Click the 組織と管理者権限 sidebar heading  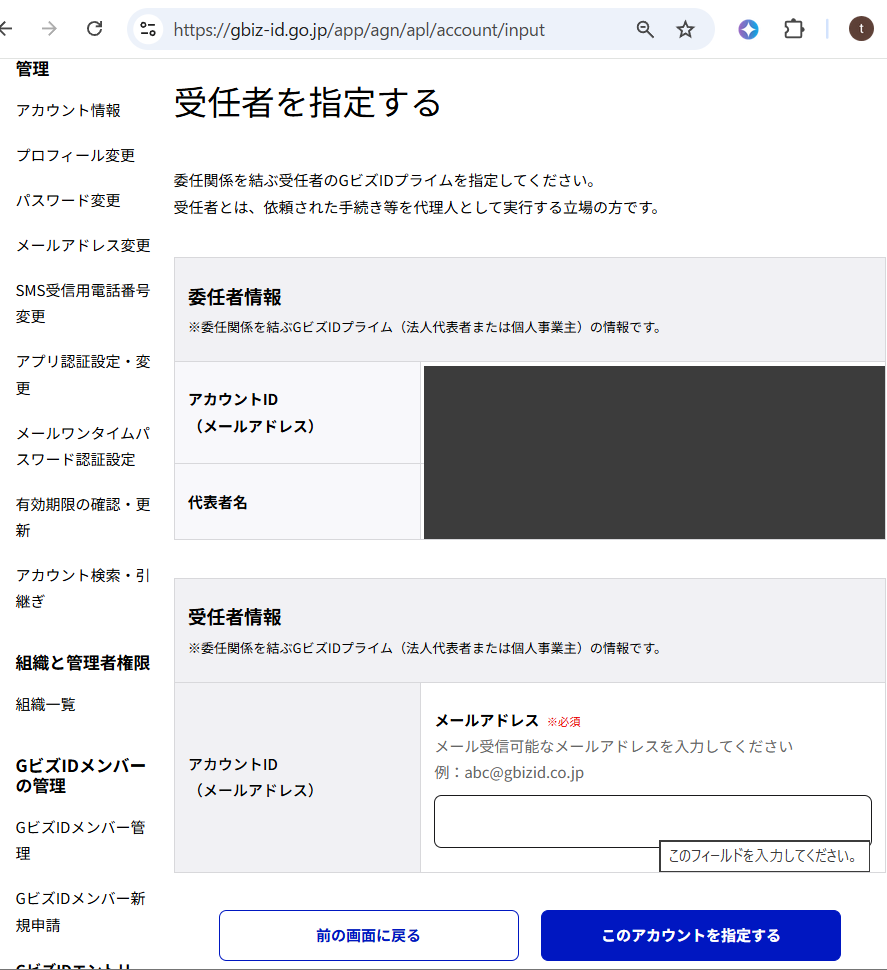(x=83, y=663)
